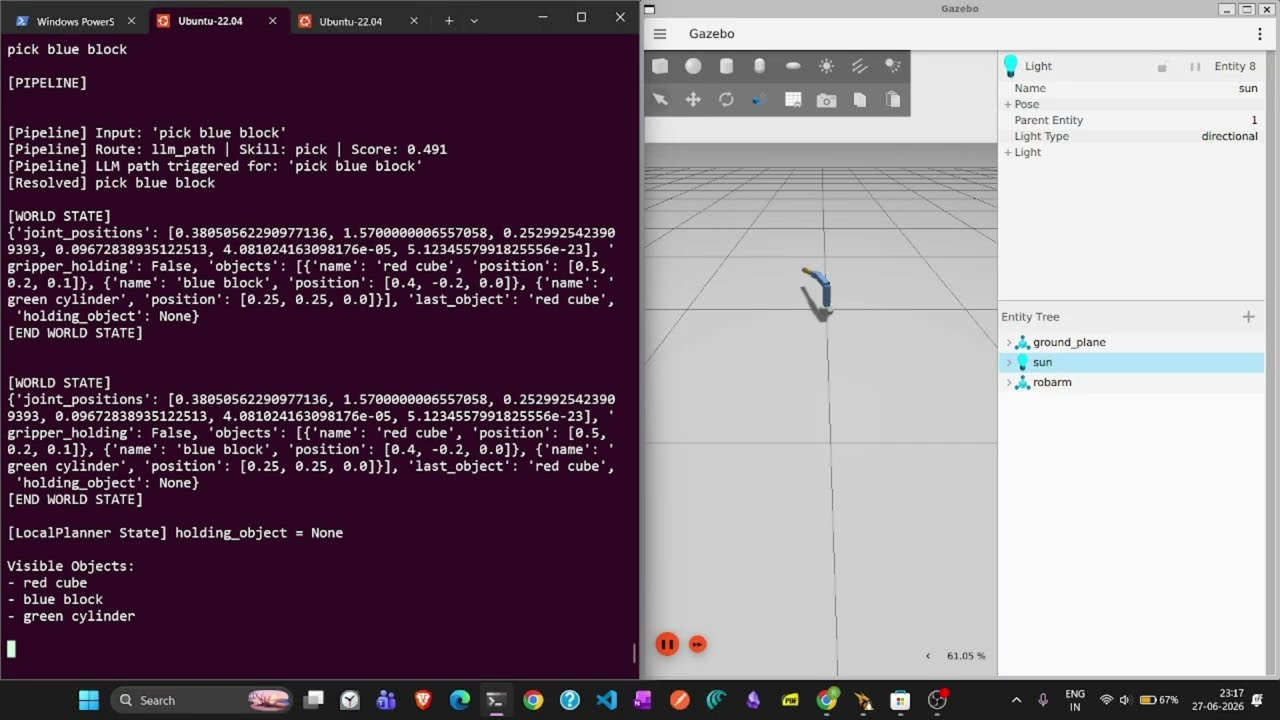Open the Gazebo hamburger menu
Screen dimensions: 1280x720
point(660,34)
